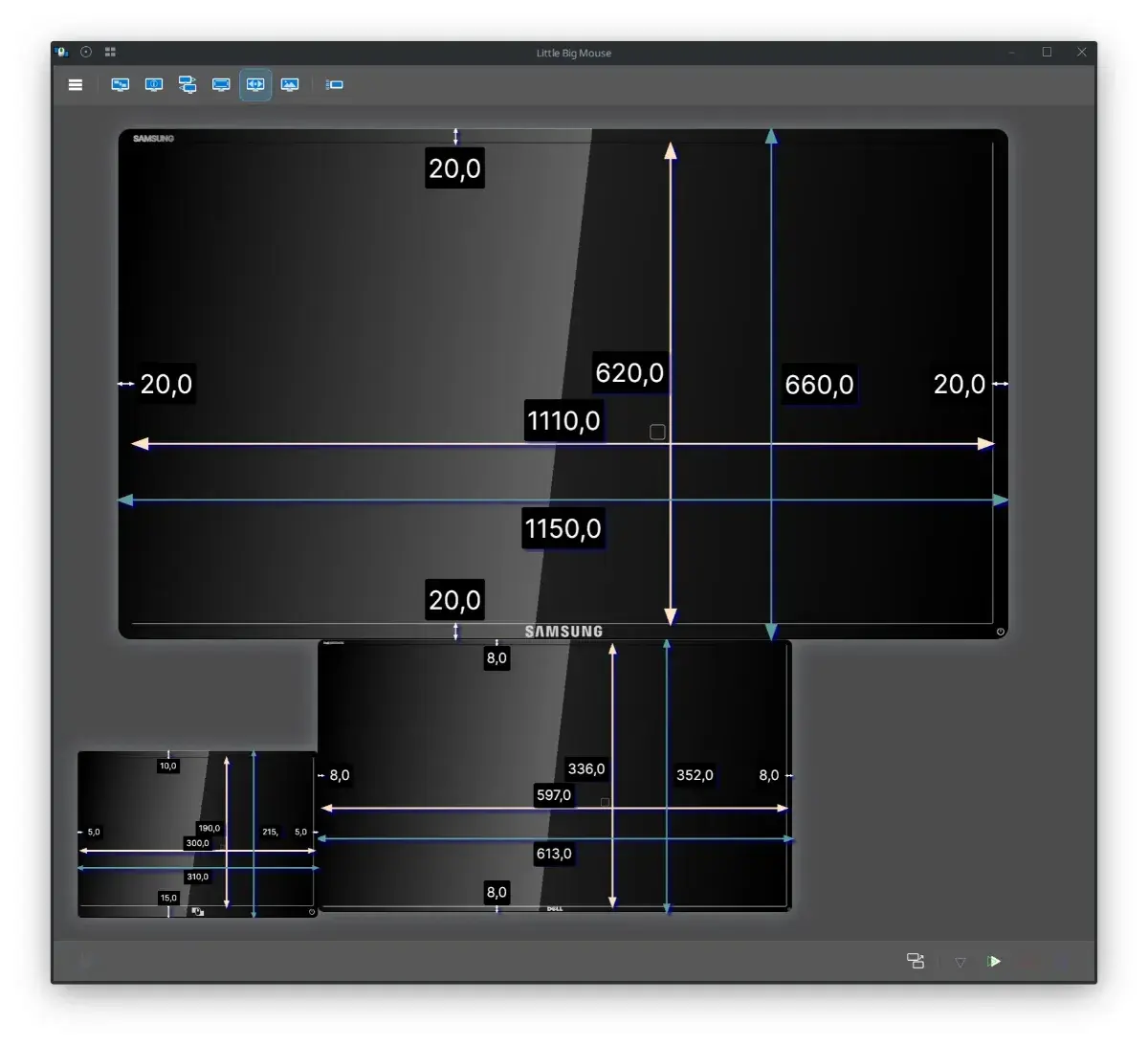
Task: Open the hamburger menu in the toolbar
Action: point(76,85)
